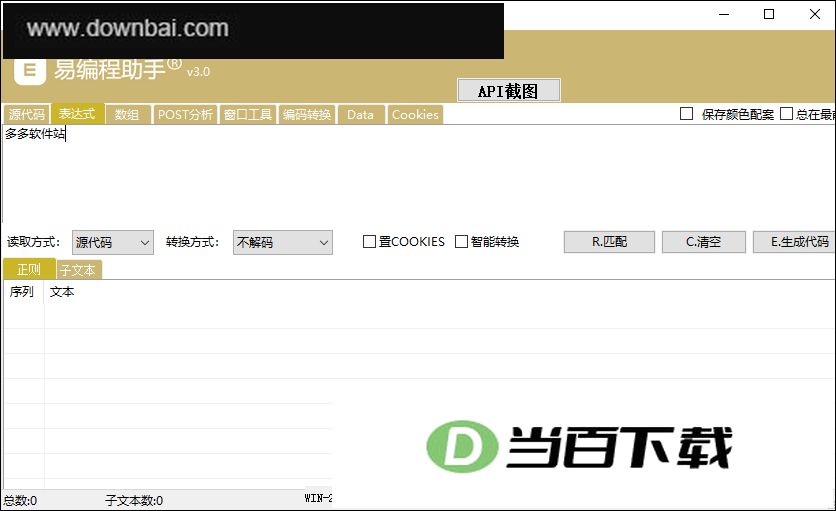
Task: Select the 表达式 tab
Action: tap(77, 114)
